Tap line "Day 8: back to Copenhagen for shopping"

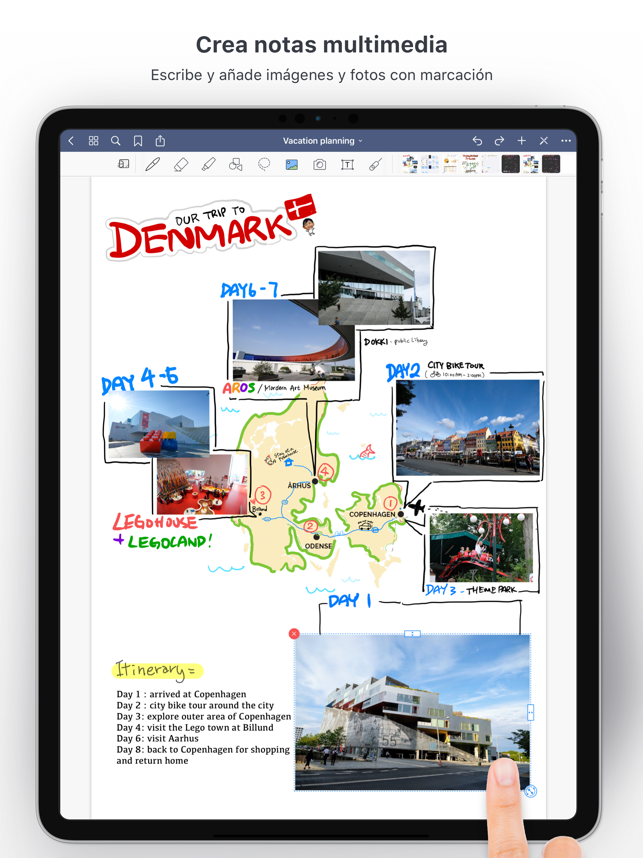point(203,749)
